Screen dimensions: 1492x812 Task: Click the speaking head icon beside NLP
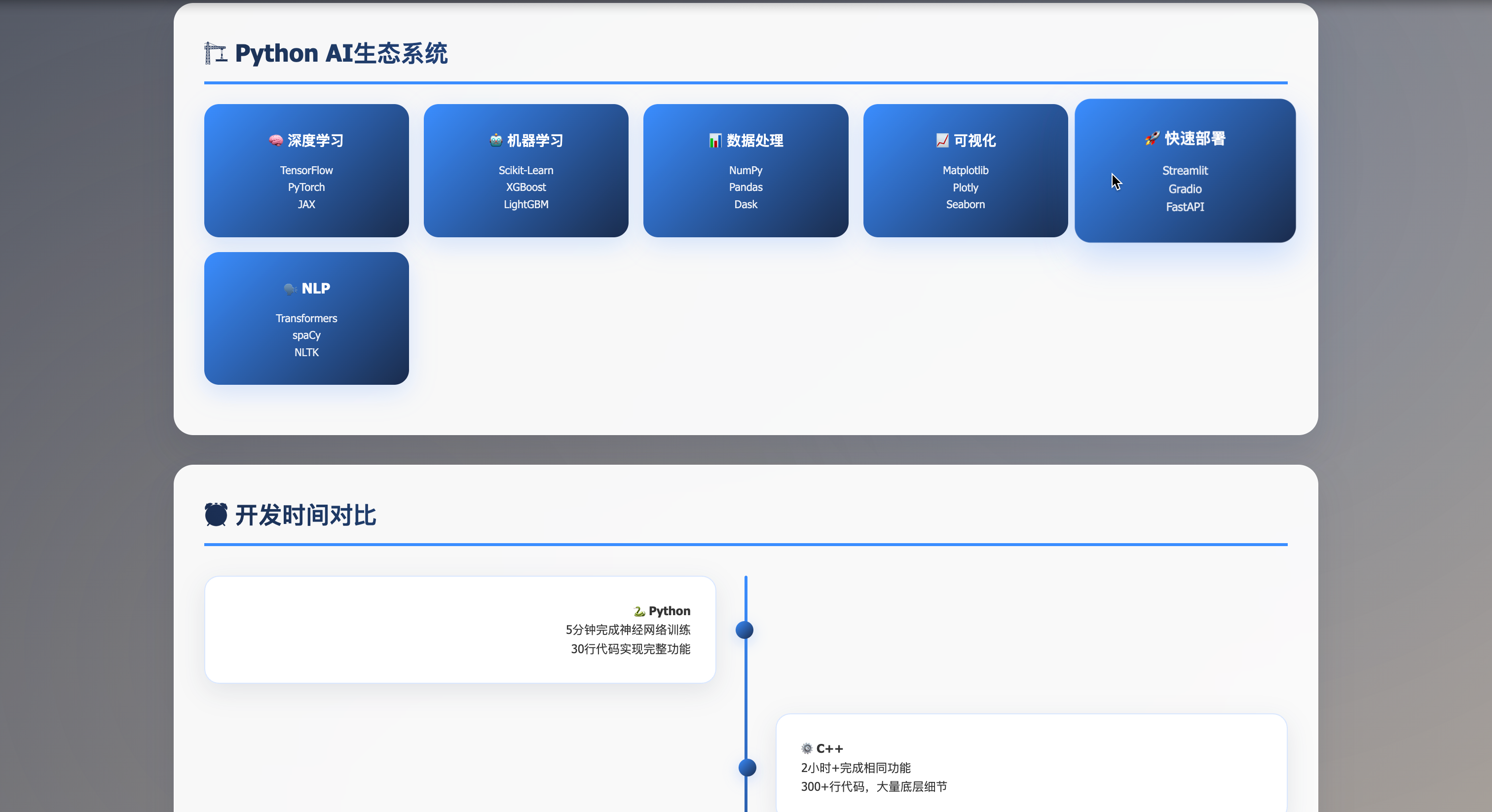tap(290, 289)
